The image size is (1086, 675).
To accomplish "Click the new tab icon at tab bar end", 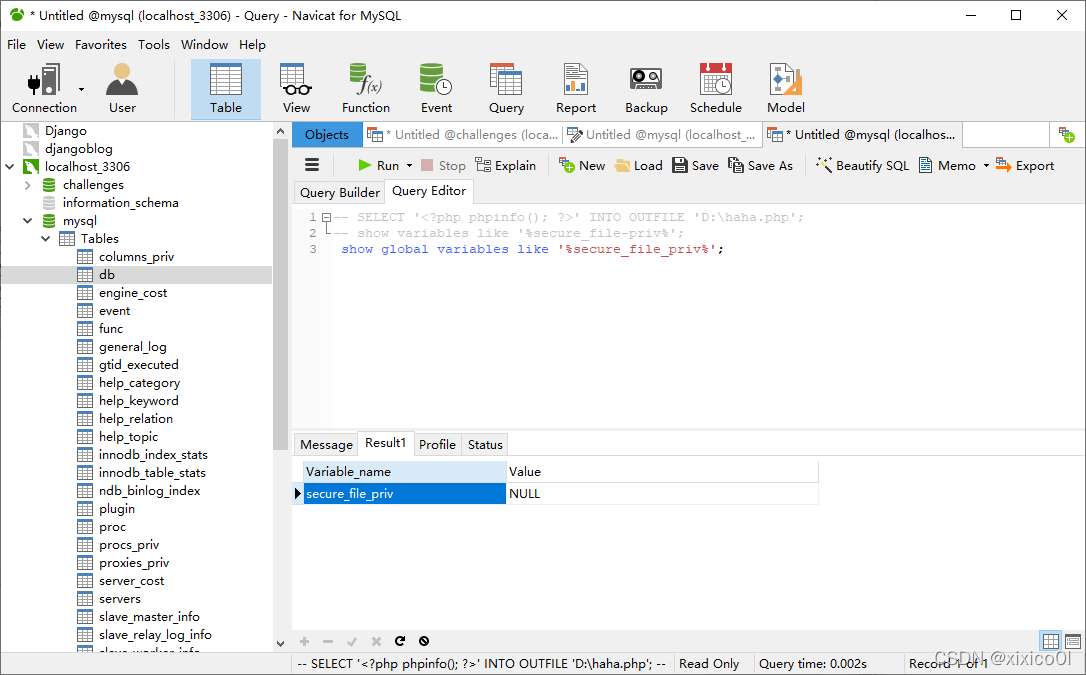I will [1067, 135].
